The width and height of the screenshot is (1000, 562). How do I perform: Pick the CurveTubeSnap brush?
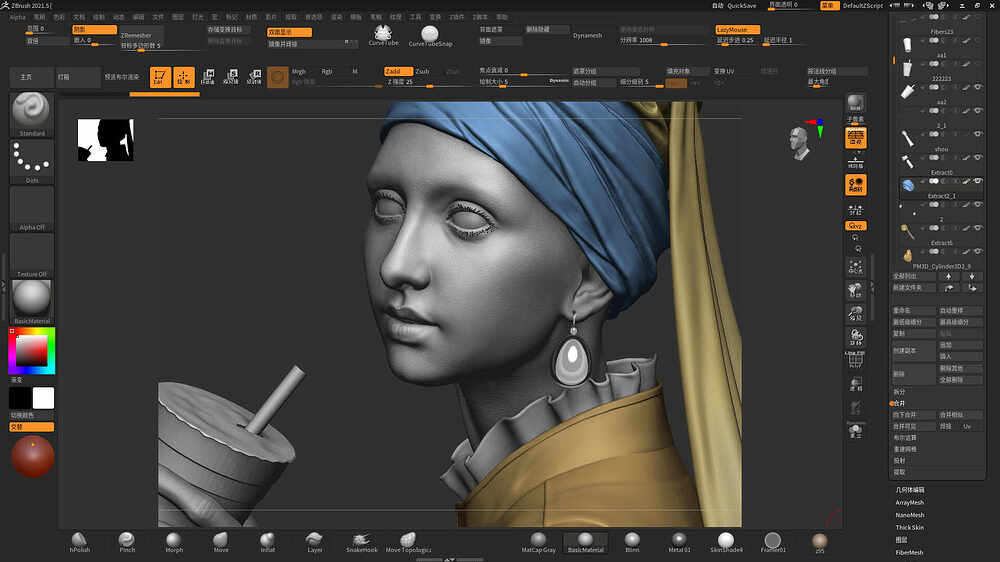pos(430,36)
